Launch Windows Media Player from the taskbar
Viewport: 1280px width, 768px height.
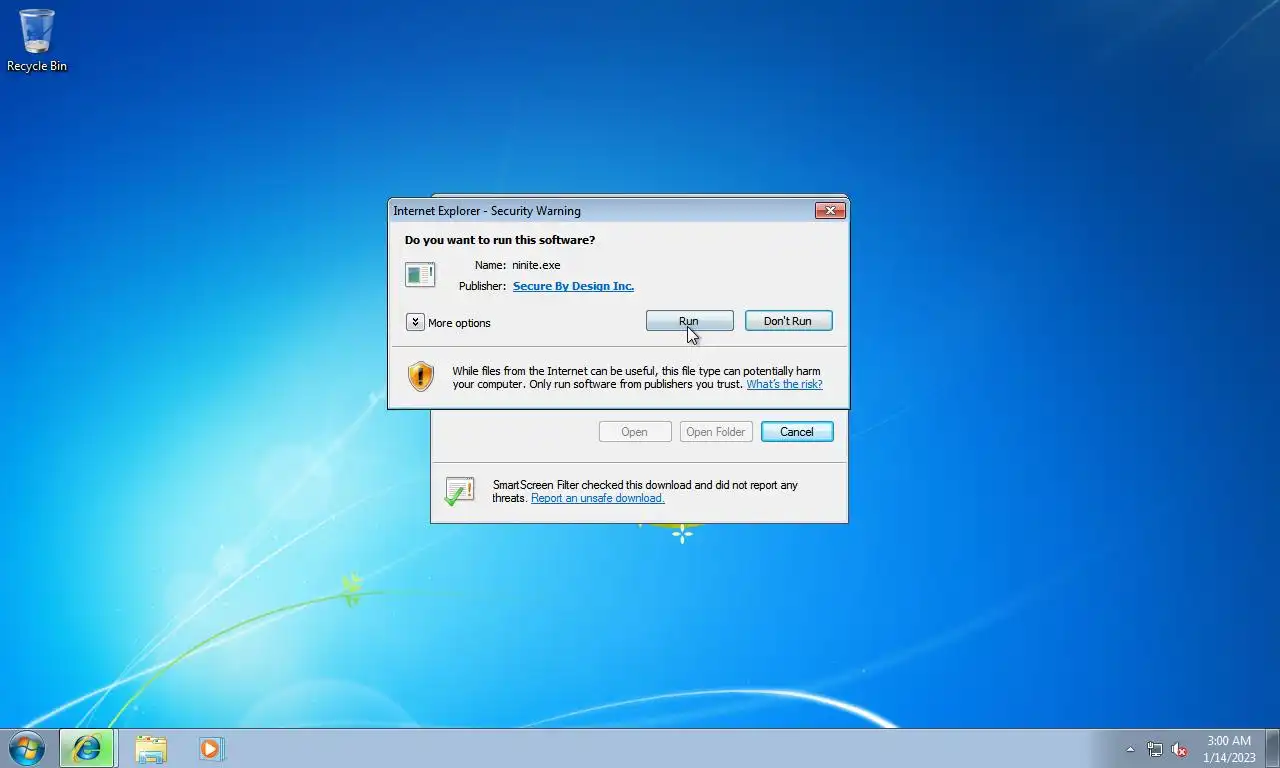click(211, 748)
